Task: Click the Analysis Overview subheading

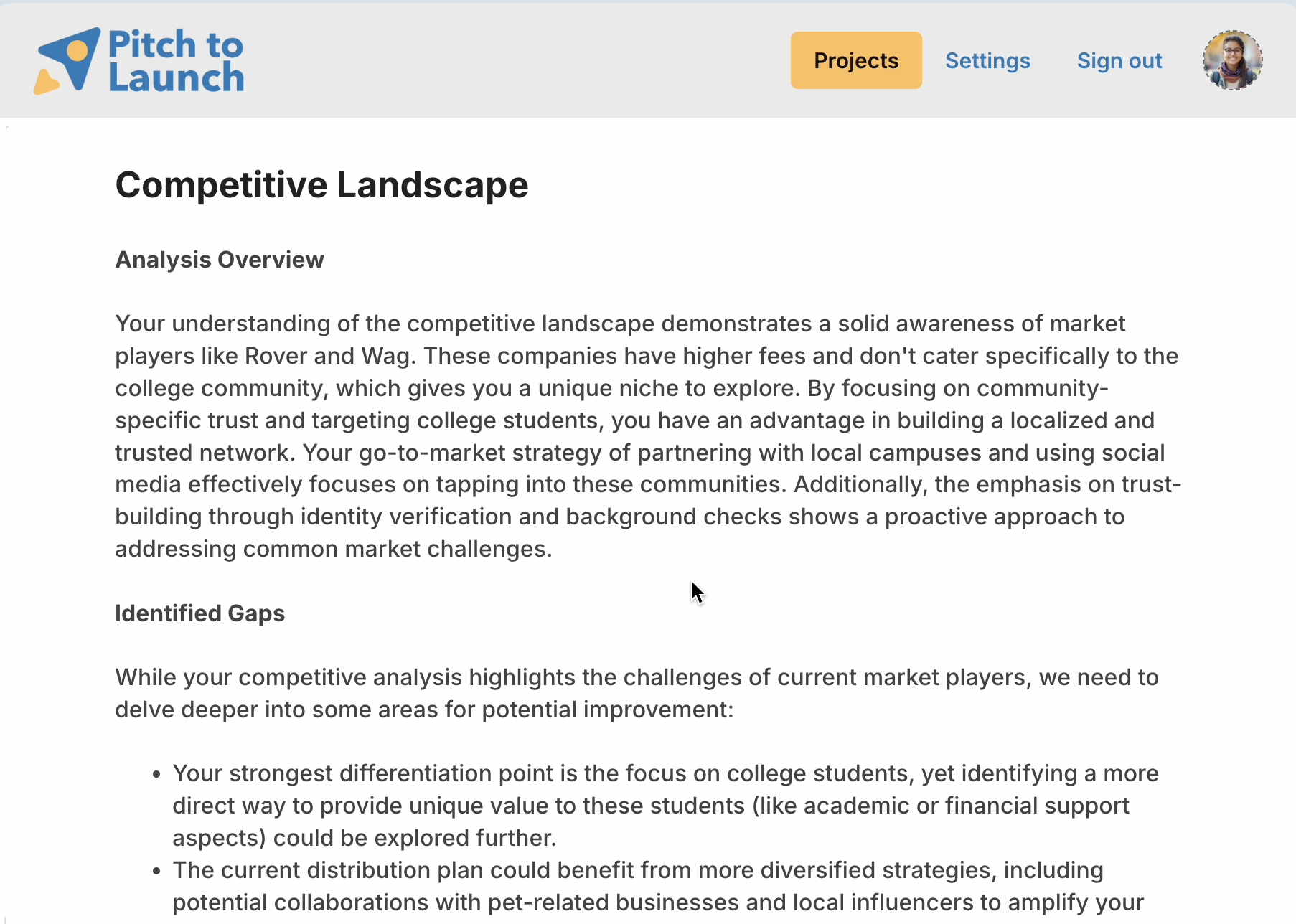Action: 220,260
